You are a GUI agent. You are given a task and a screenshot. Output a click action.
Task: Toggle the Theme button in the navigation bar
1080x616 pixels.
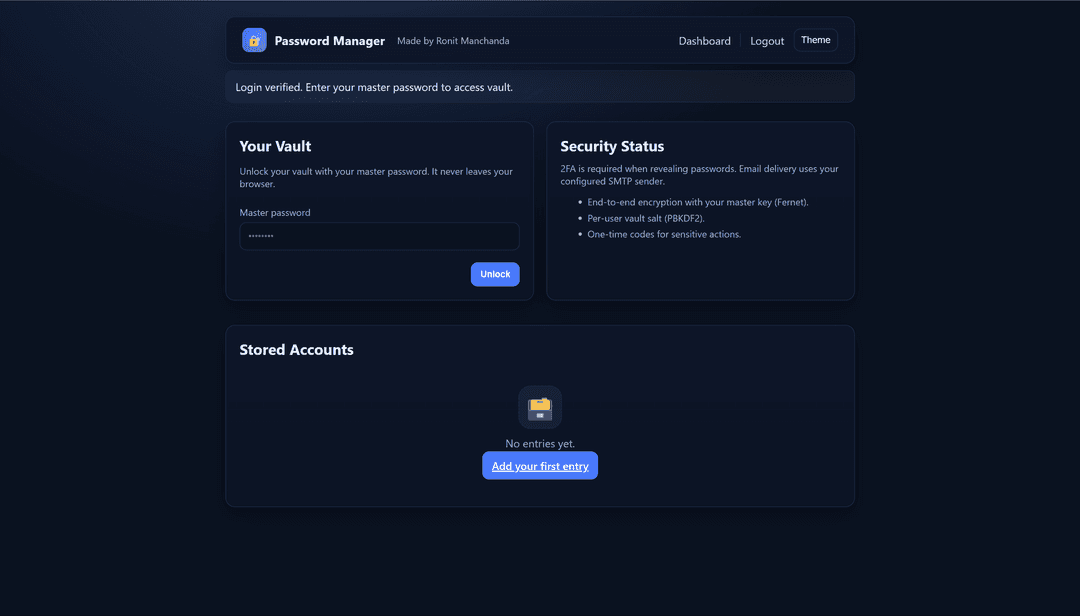click(815, 39)
